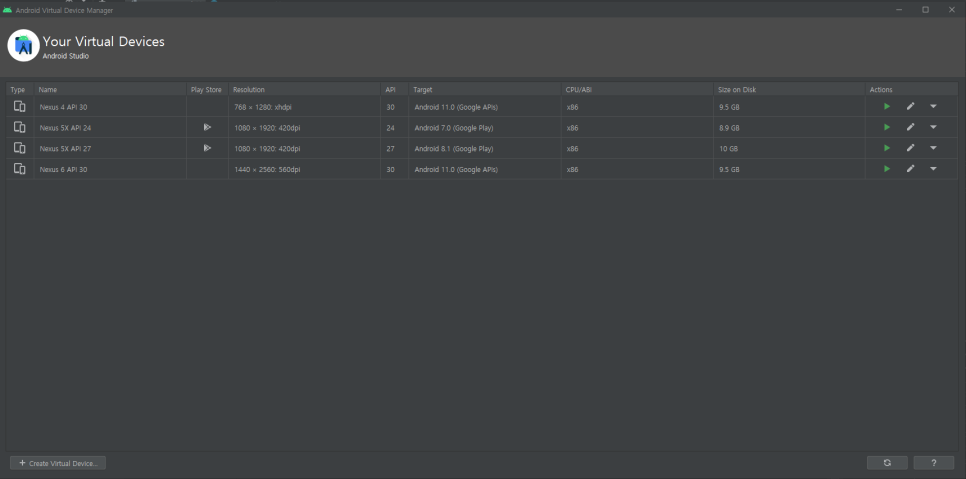Refresh the virtual device list

click(887, 463)
